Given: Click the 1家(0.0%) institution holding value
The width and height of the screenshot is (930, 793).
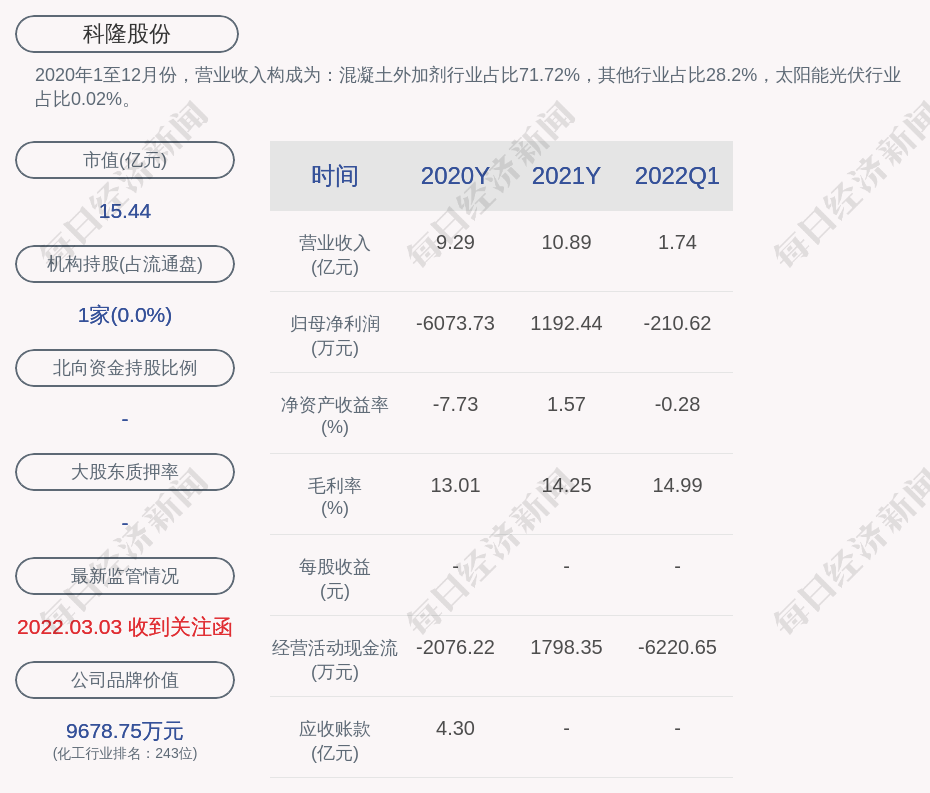Looking at the screenshot, I should click(x=125, y=315).
